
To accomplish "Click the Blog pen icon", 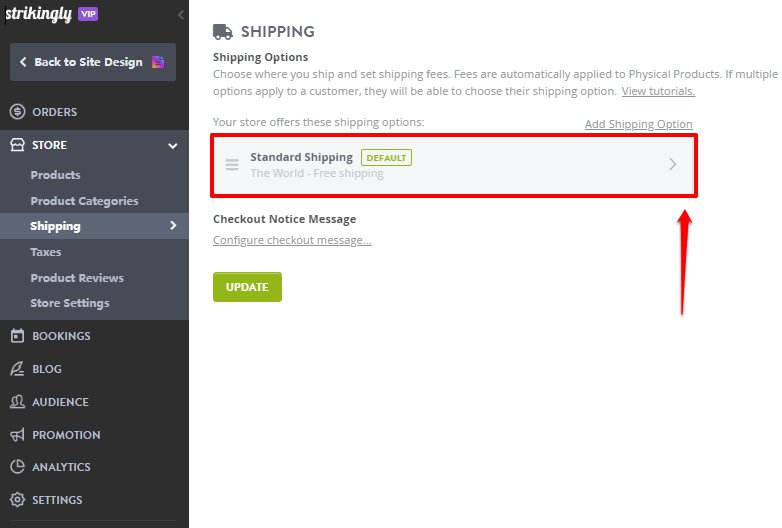I will [17, 369].
